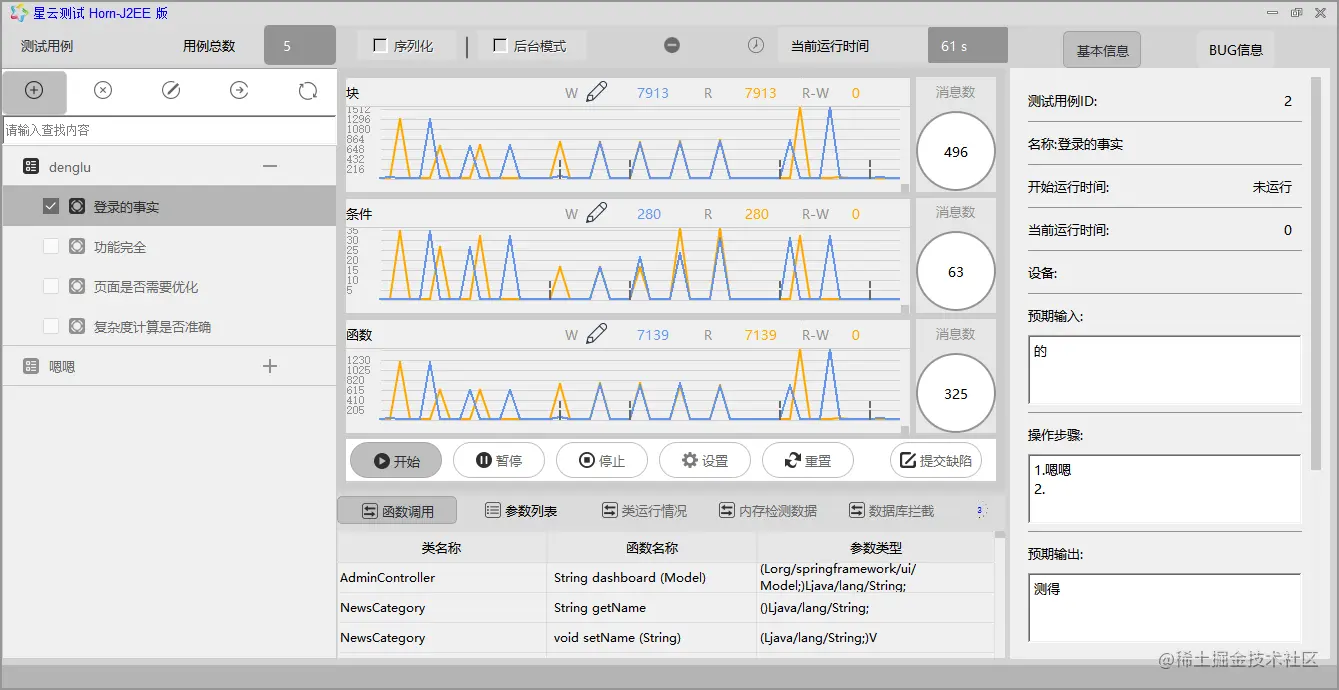This screenshot has height=690, width=1339.
Task: Check the 功能完全 checkbox
Action: pos(51,247)
